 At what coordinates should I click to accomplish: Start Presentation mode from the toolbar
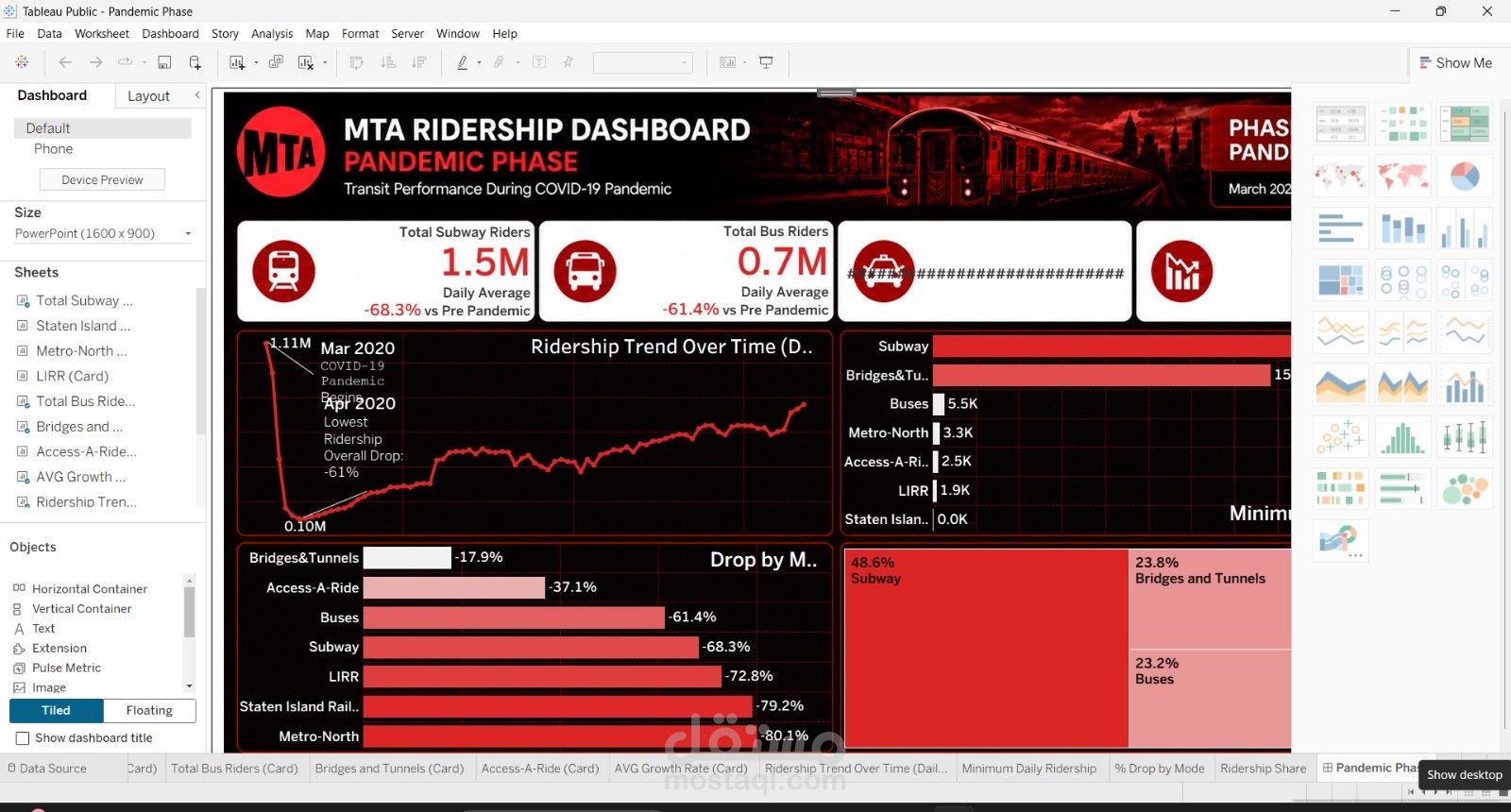pyautogui.click(x=766, y=62)
